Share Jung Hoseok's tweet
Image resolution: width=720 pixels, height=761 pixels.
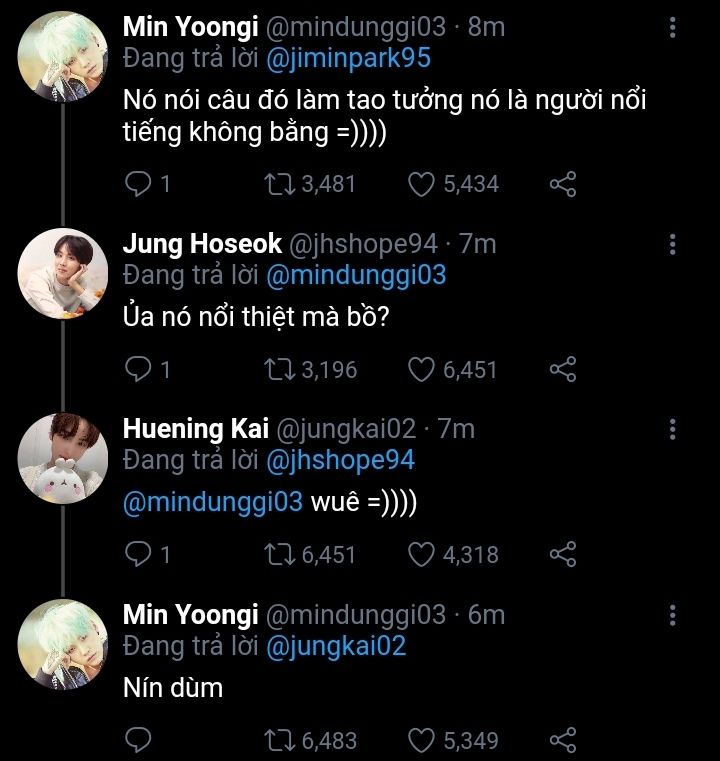(x=563, y=369)
